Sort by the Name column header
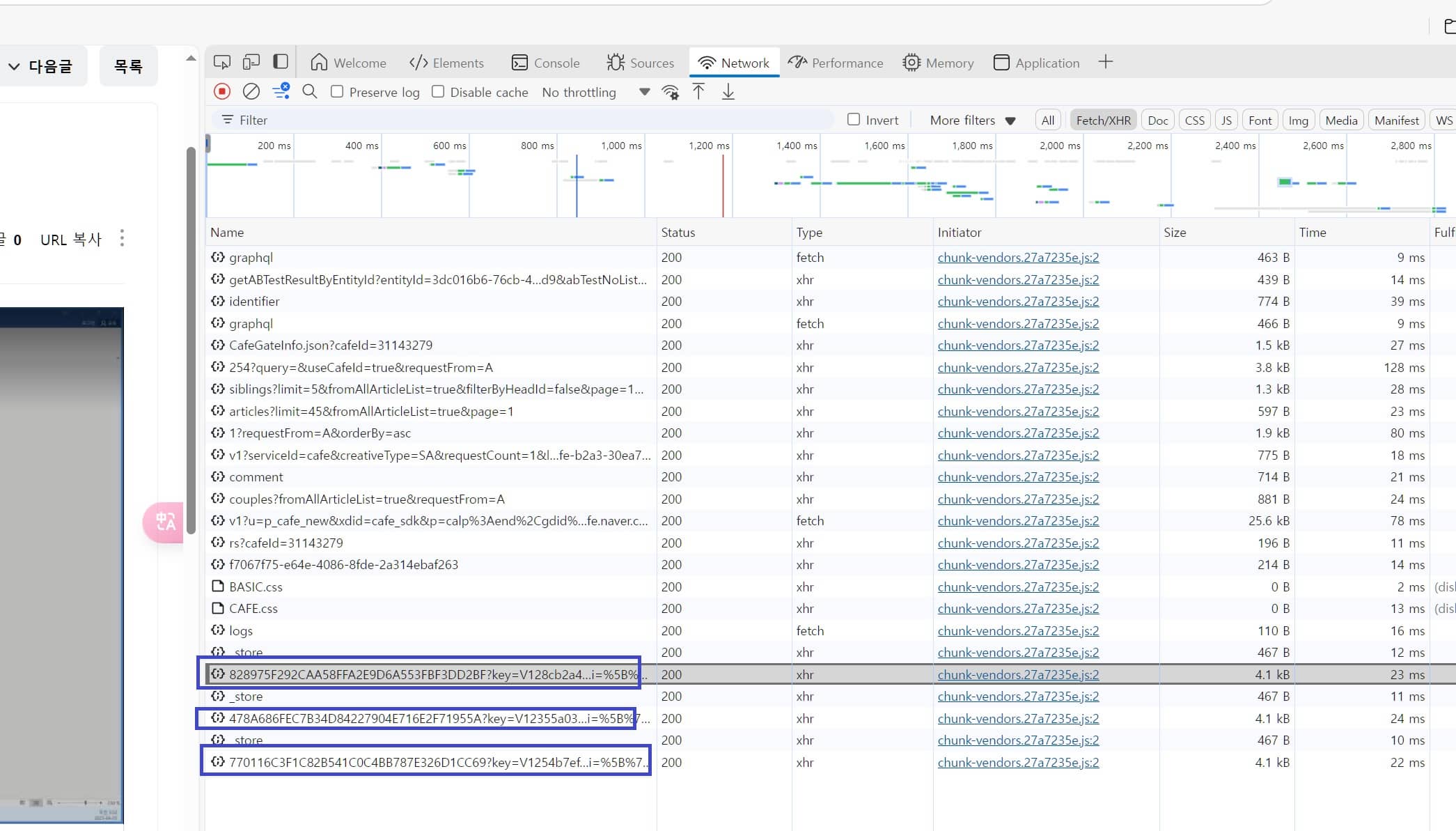This screenshot has width=1456, height=831. tap(431, 233)
